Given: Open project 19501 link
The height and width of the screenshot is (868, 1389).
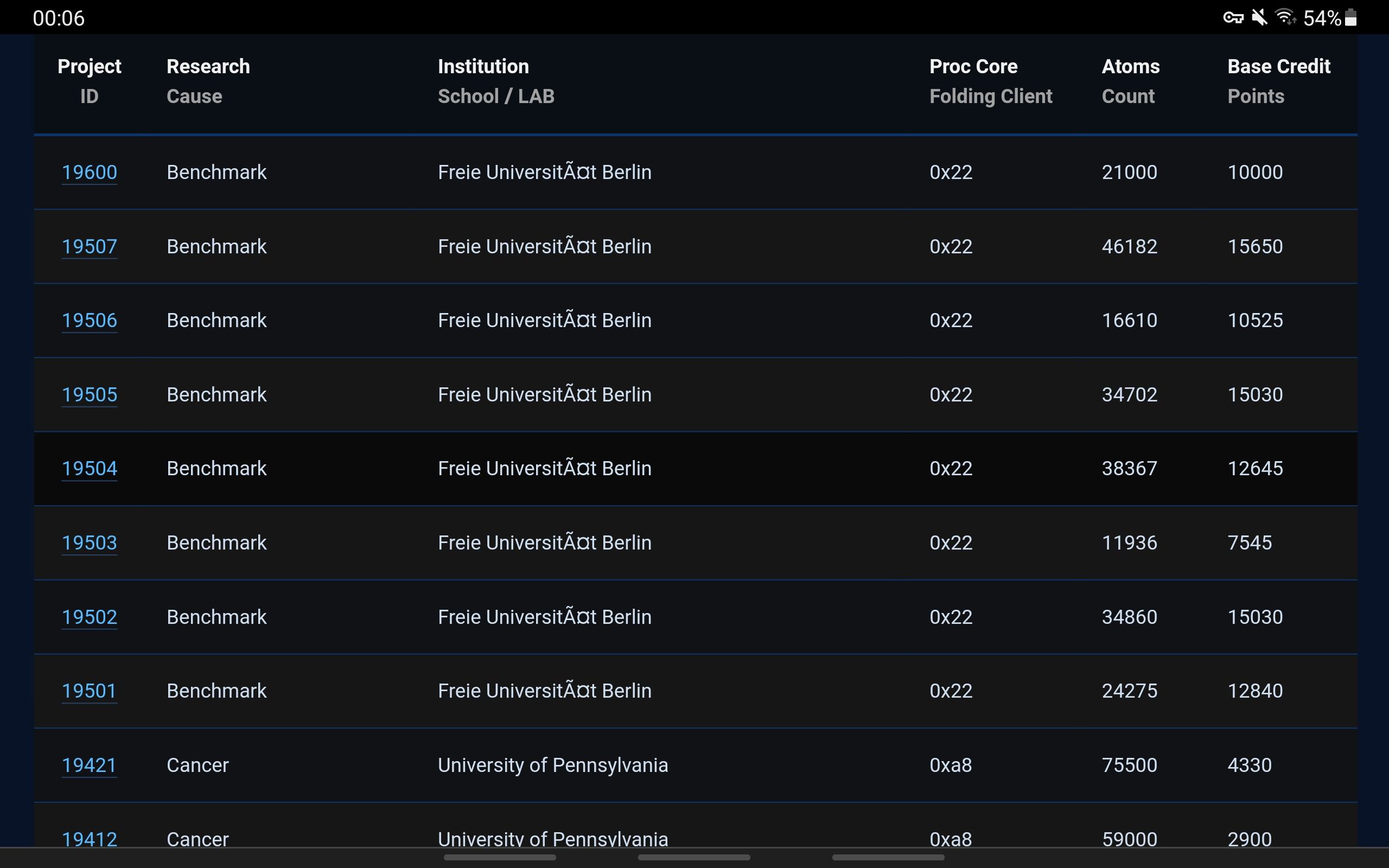Looking at the screenshot, I should [89, 691].
